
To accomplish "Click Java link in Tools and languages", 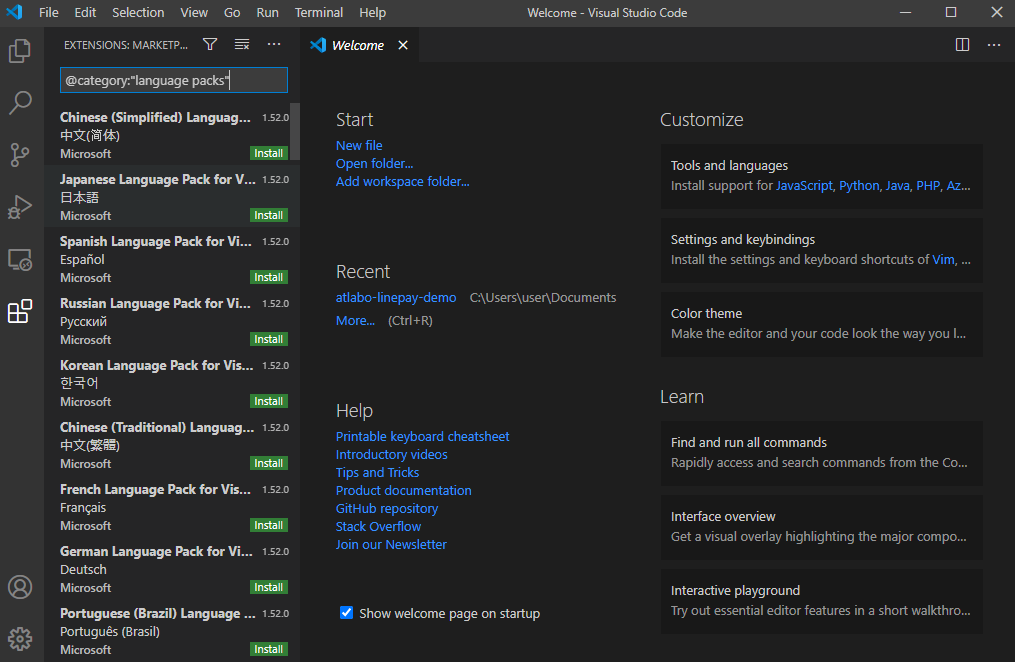I will pyautogui.click(x=897, y=186).
